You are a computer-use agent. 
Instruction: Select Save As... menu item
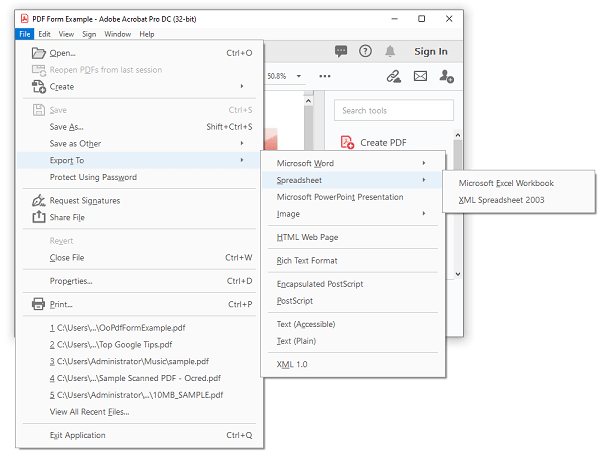click(139, 127)
